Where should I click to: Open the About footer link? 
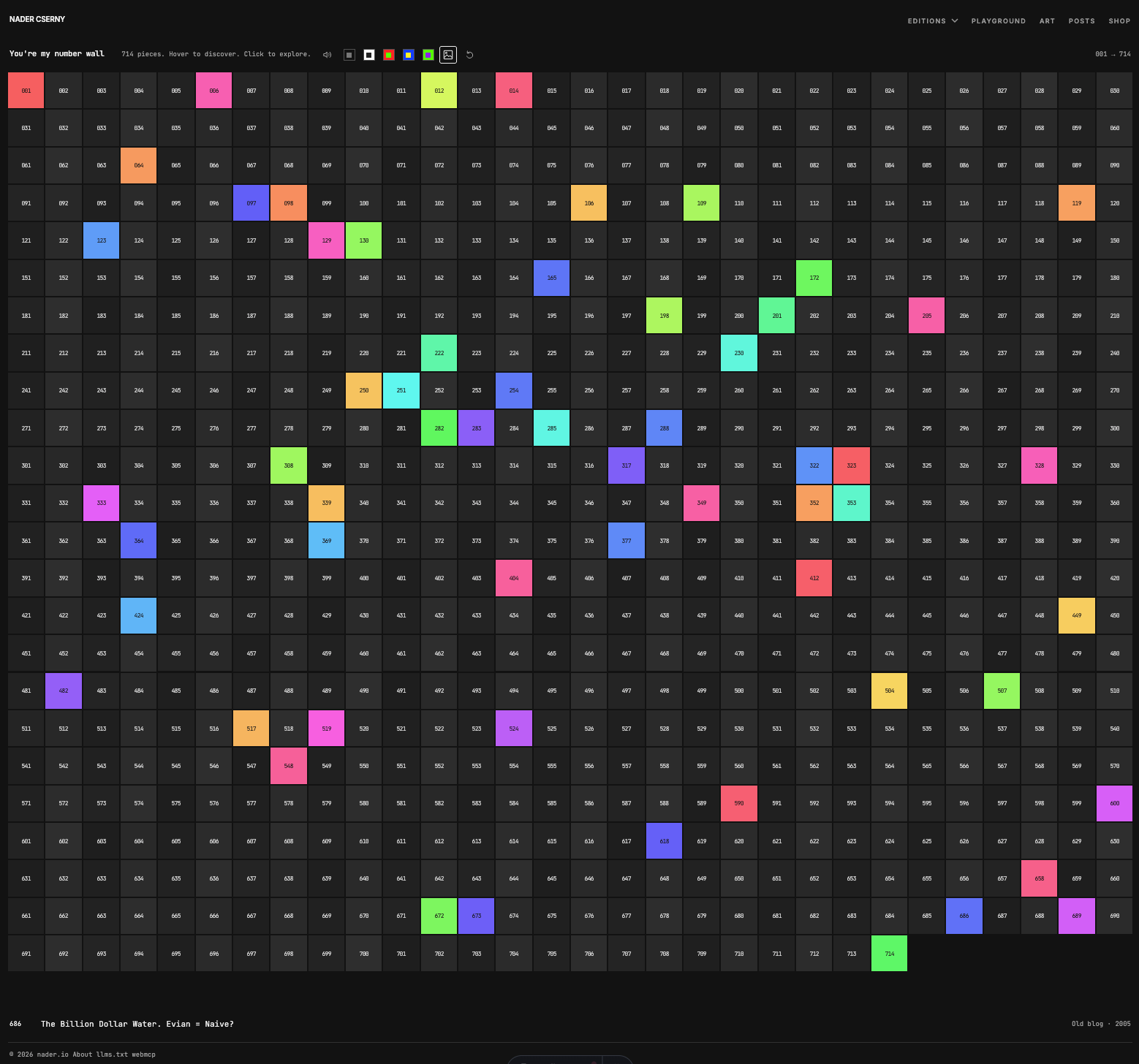point(83,1054)
